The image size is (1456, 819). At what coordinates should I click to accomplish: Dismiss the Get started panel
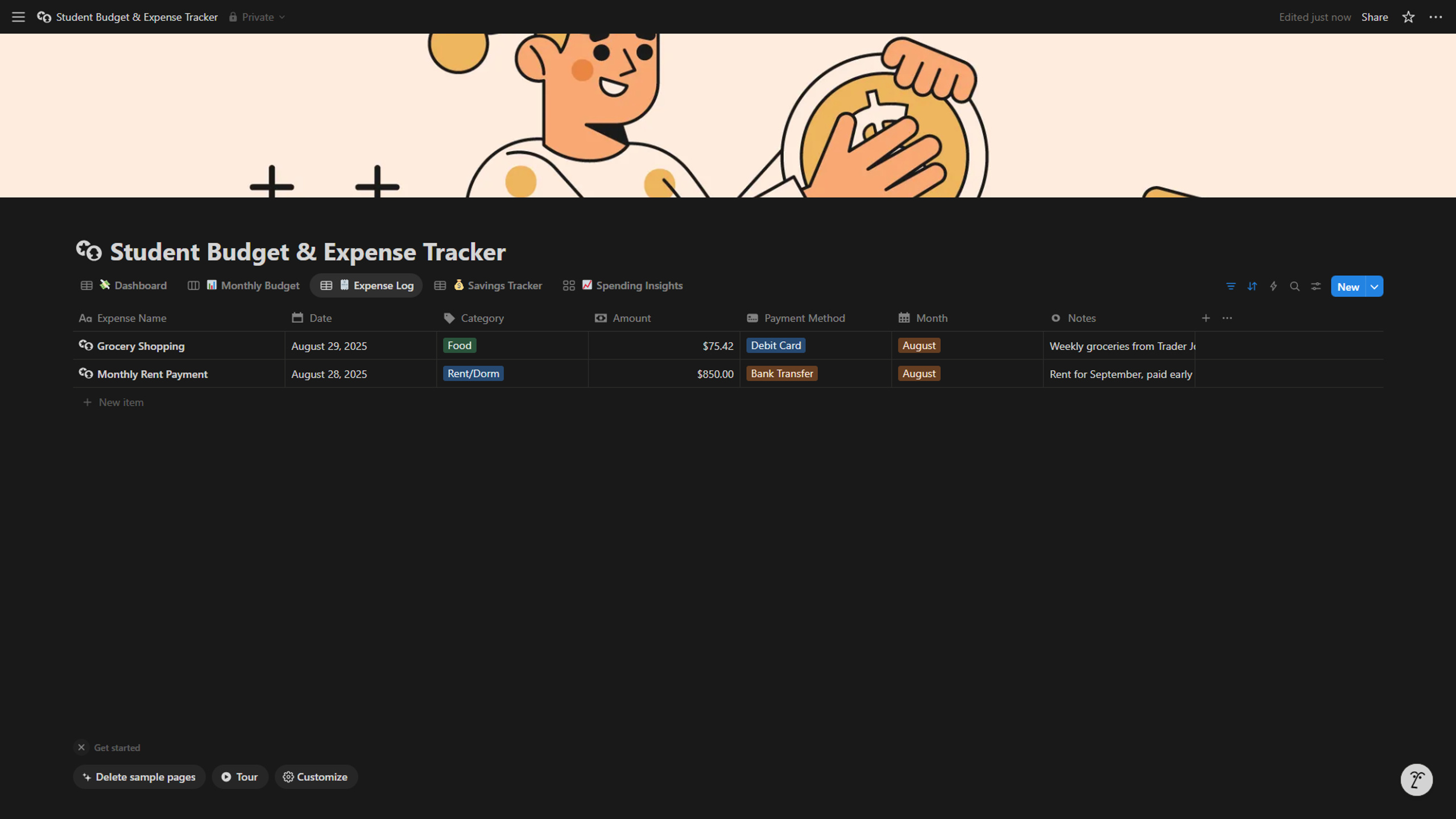81,747
